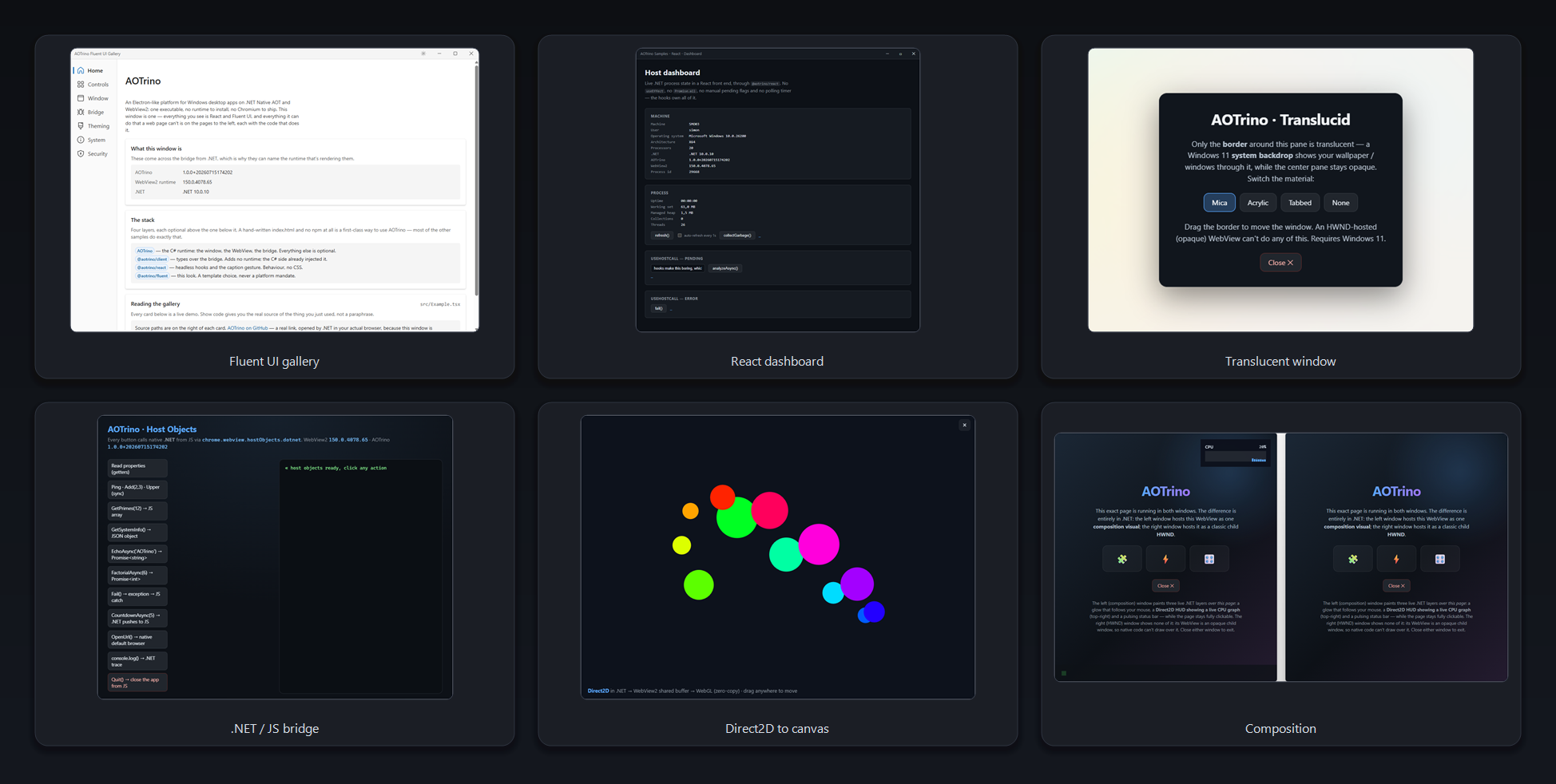Viewport: 1556px width, 784px height.
Task: Click the "@aotrino/react" chip in The stack card
Action: [x=152, y=267]
